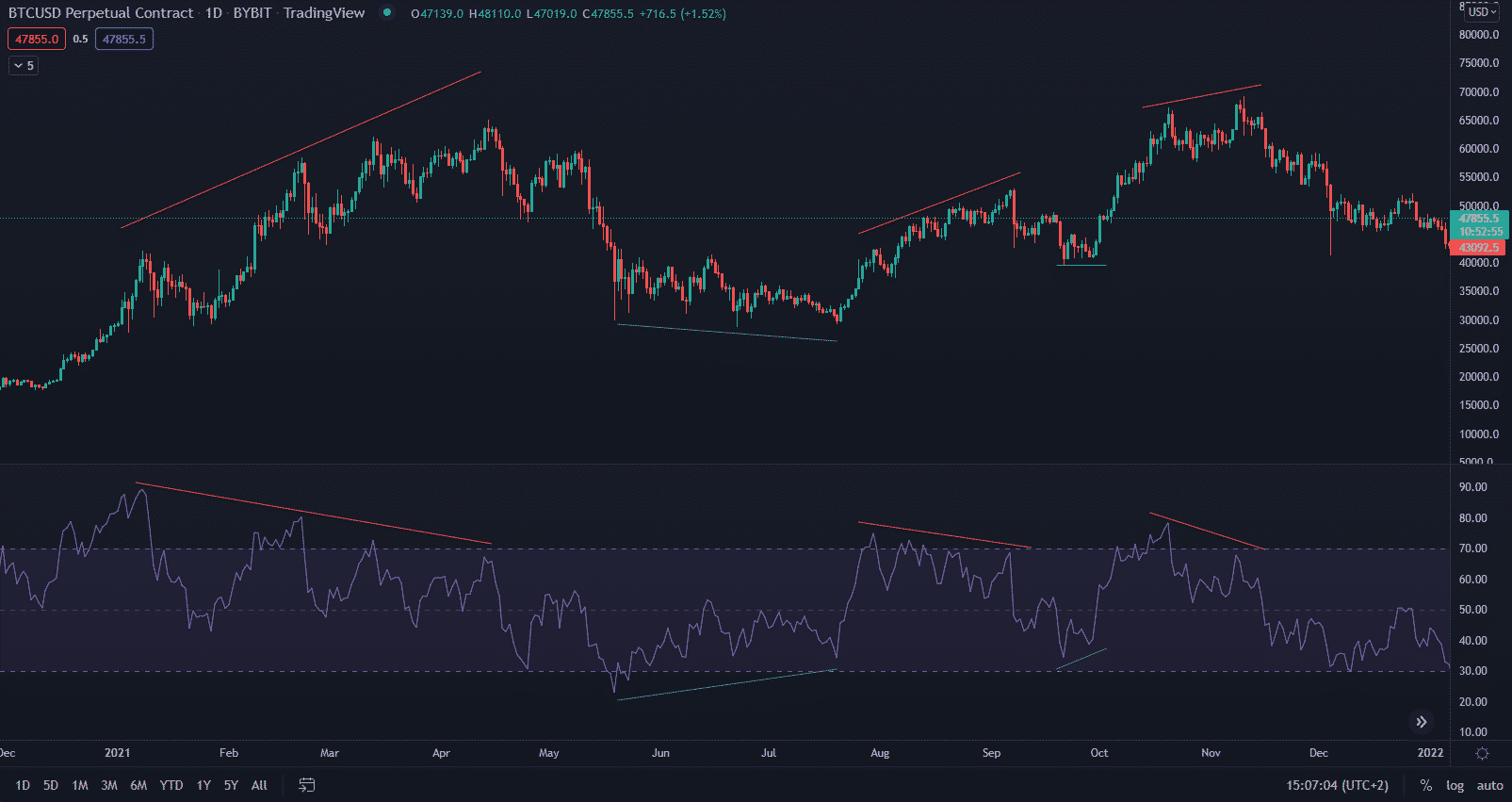Screen dimensions: 1512x802
Task: Expand the collapsed indicators legend showing 5
Action: click(24, 66)
